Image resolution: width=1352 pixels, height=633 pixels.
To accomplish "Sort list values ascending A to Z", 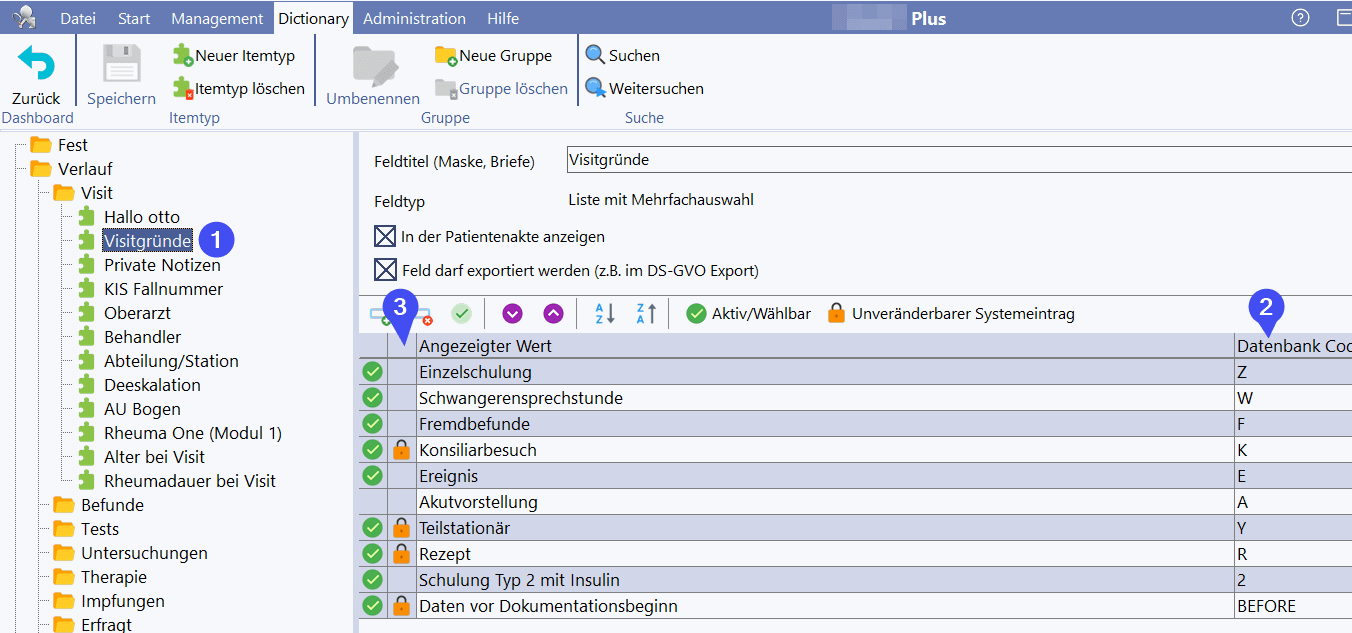I will (x=605, y=314).
